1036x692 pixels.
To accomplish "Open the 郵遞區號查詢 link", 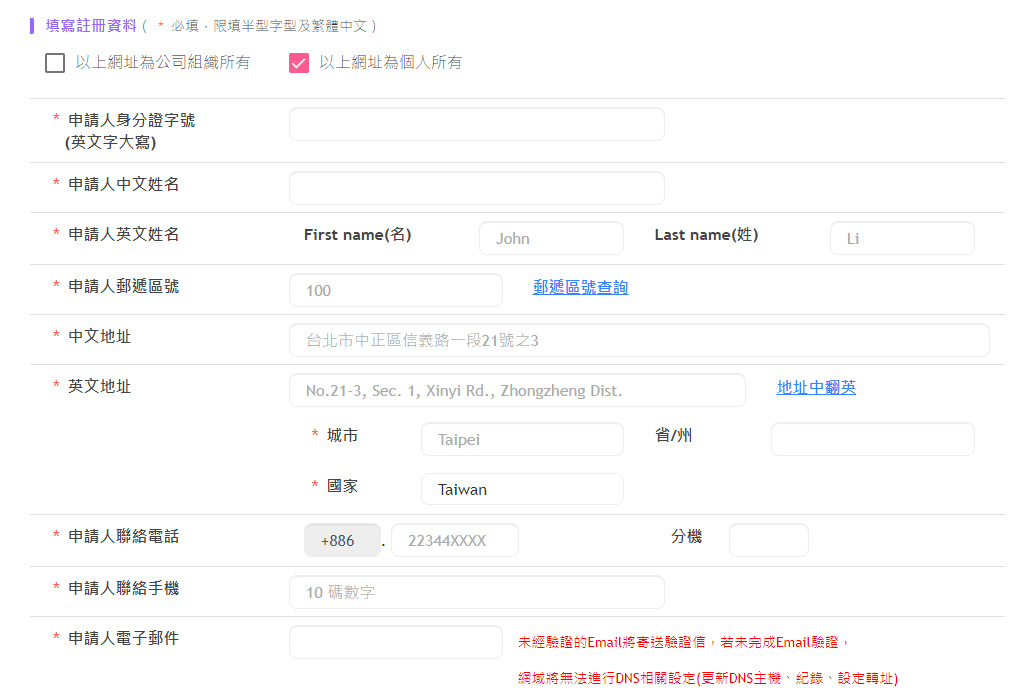I will tap(580, 288).
